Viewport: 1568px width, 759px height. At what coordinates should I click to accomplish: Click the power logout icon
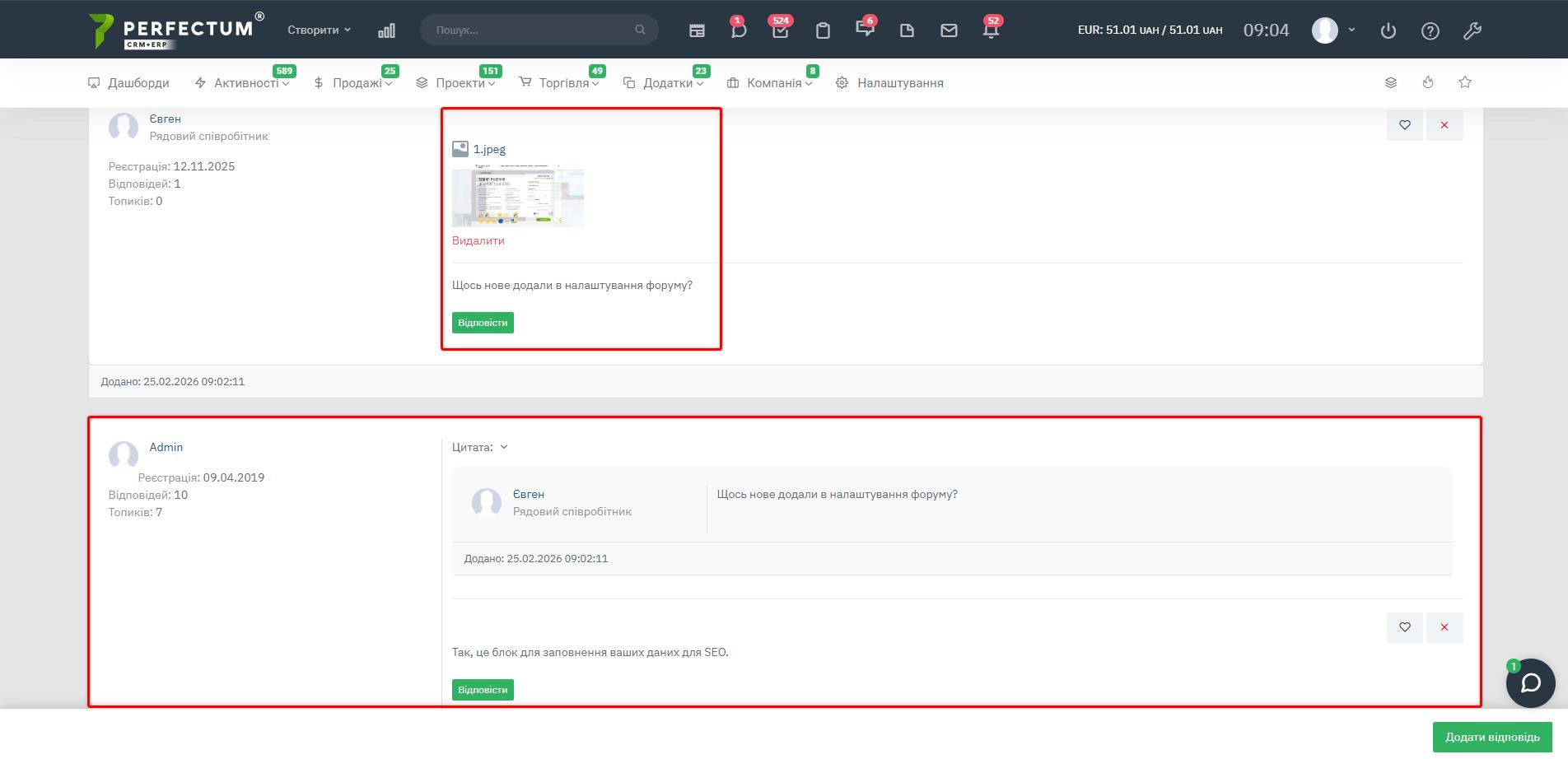[1388, 30]
